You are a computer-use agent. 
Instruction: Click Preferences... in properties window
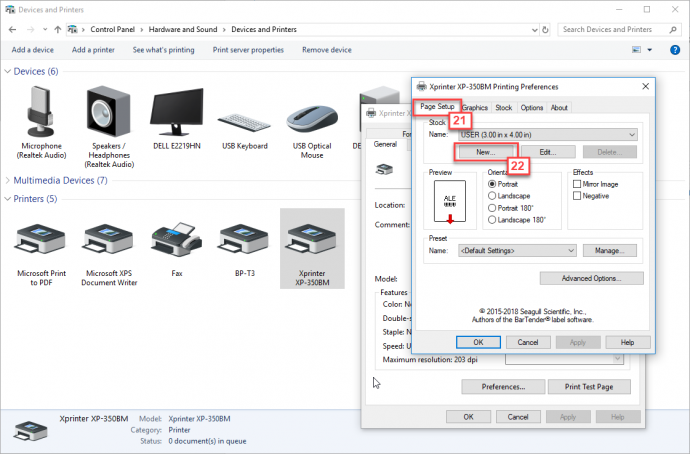(503, 387)
